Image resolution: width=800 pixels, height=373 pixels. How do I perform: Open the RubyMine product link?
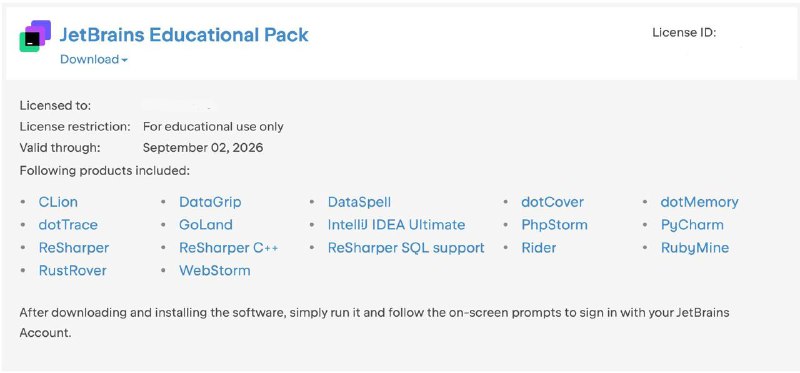click(695, 248)
